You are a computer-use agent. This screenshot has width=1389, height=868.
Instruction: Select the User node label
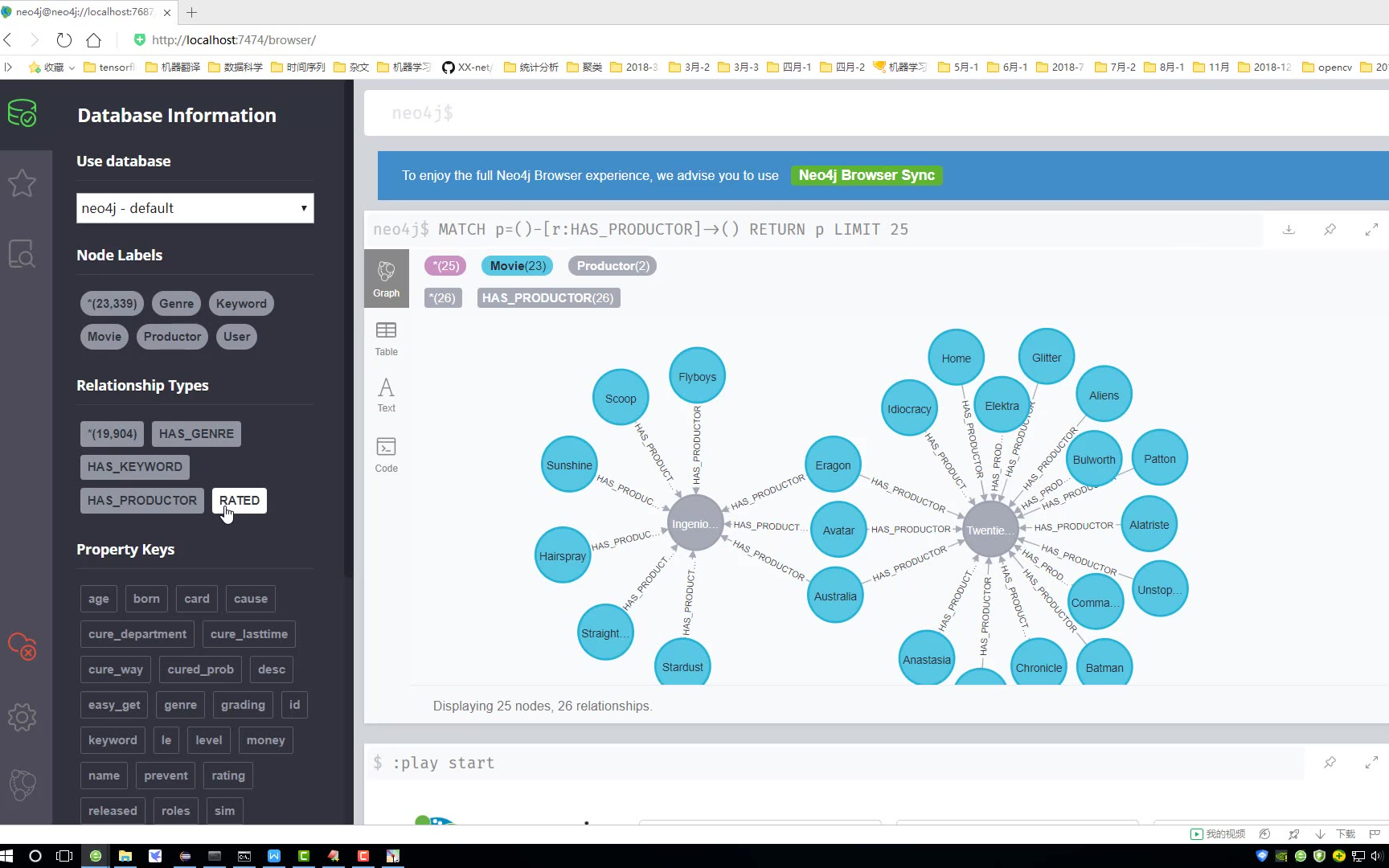tap(236, 336)
